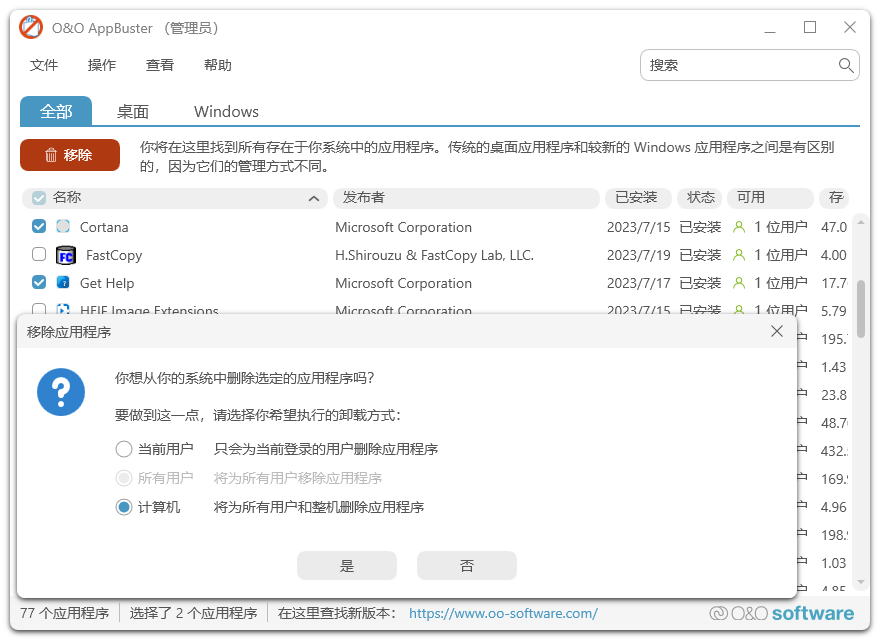Click the date 2023/7/19
Viewport: 880px width, 640px height.
click(639, 255)
